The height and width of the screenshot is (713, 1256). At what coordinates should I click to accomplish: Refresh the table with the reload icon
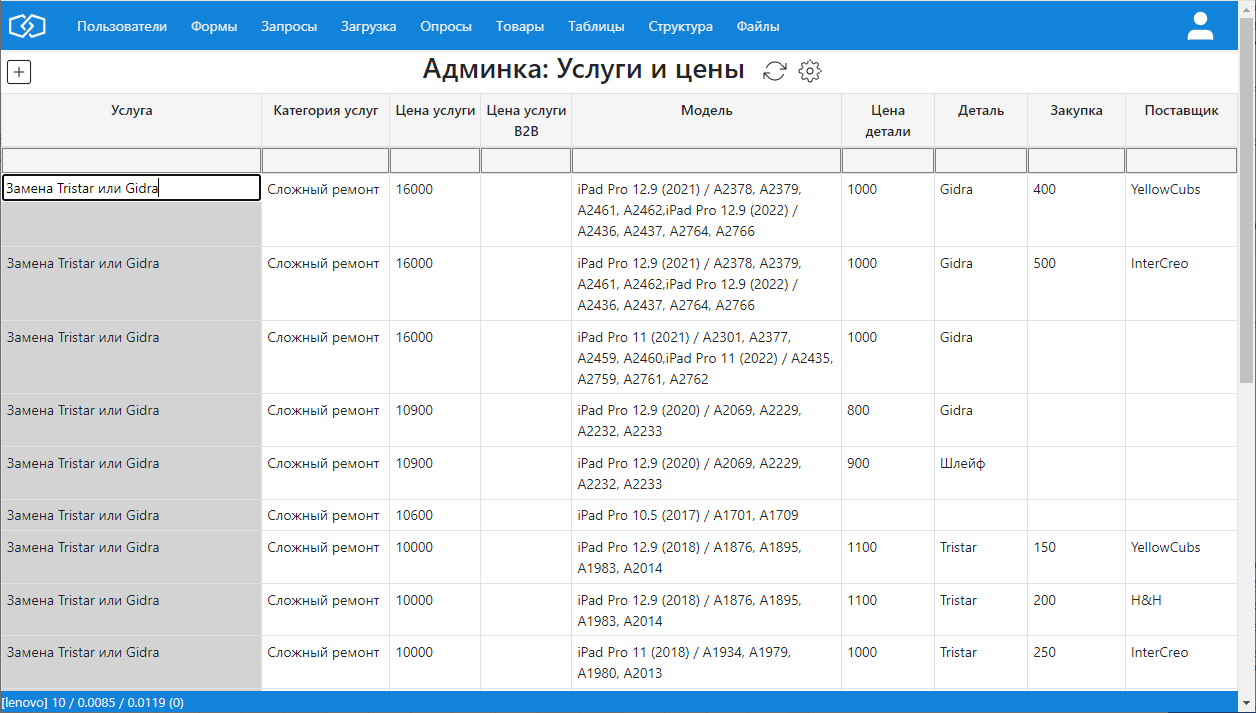coord(775,71)
